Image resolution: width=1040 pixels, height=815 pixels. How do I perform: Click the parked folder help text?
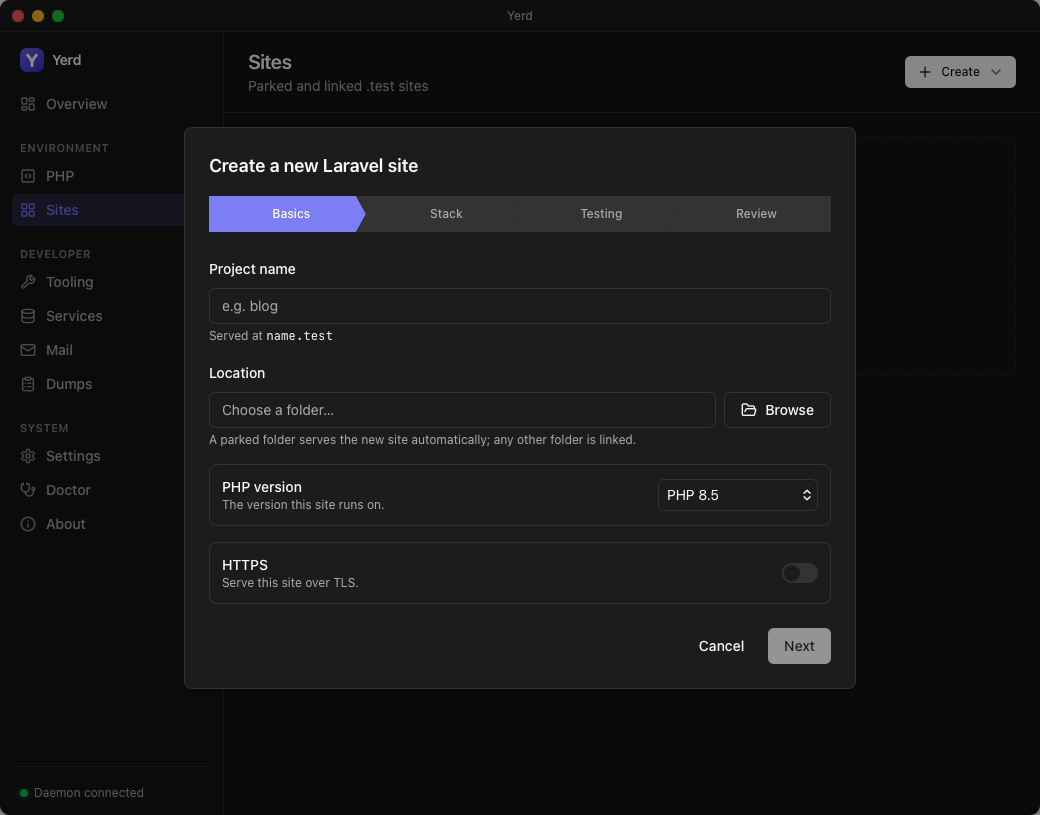422,440
